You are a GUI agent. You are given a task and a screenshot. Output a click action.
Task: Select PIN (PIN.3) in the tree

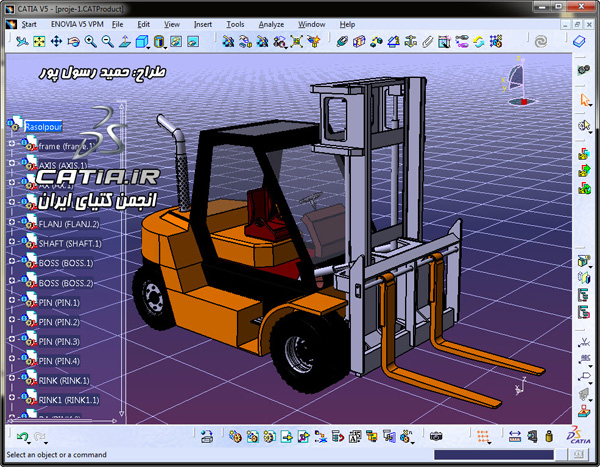[59, 341]
